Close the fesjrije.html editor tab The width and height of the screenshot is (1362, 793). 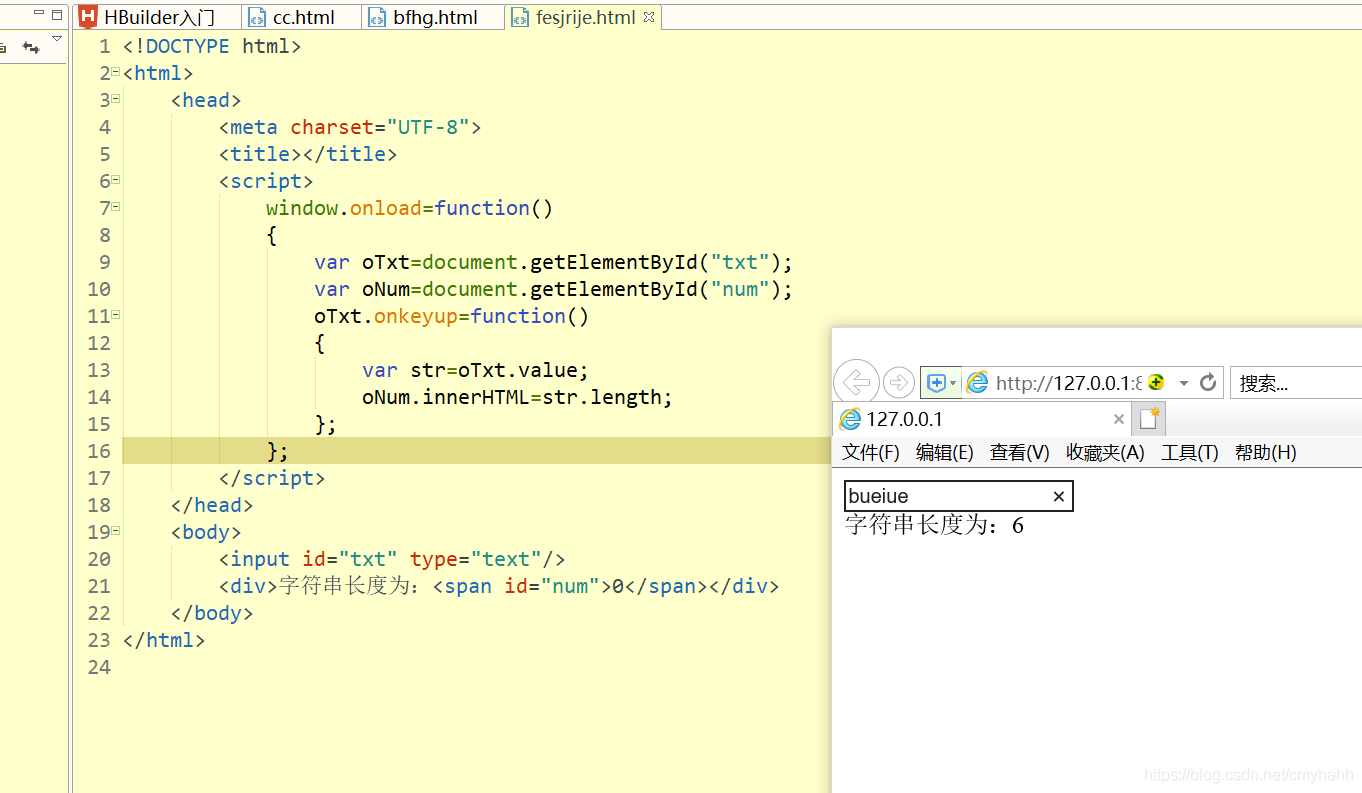[648, 17]
